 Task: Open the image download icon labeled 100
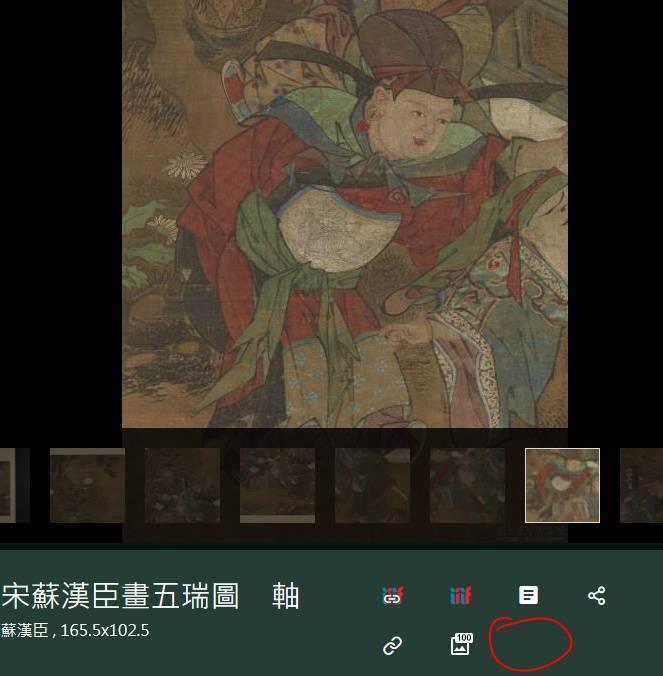(460, 645)
